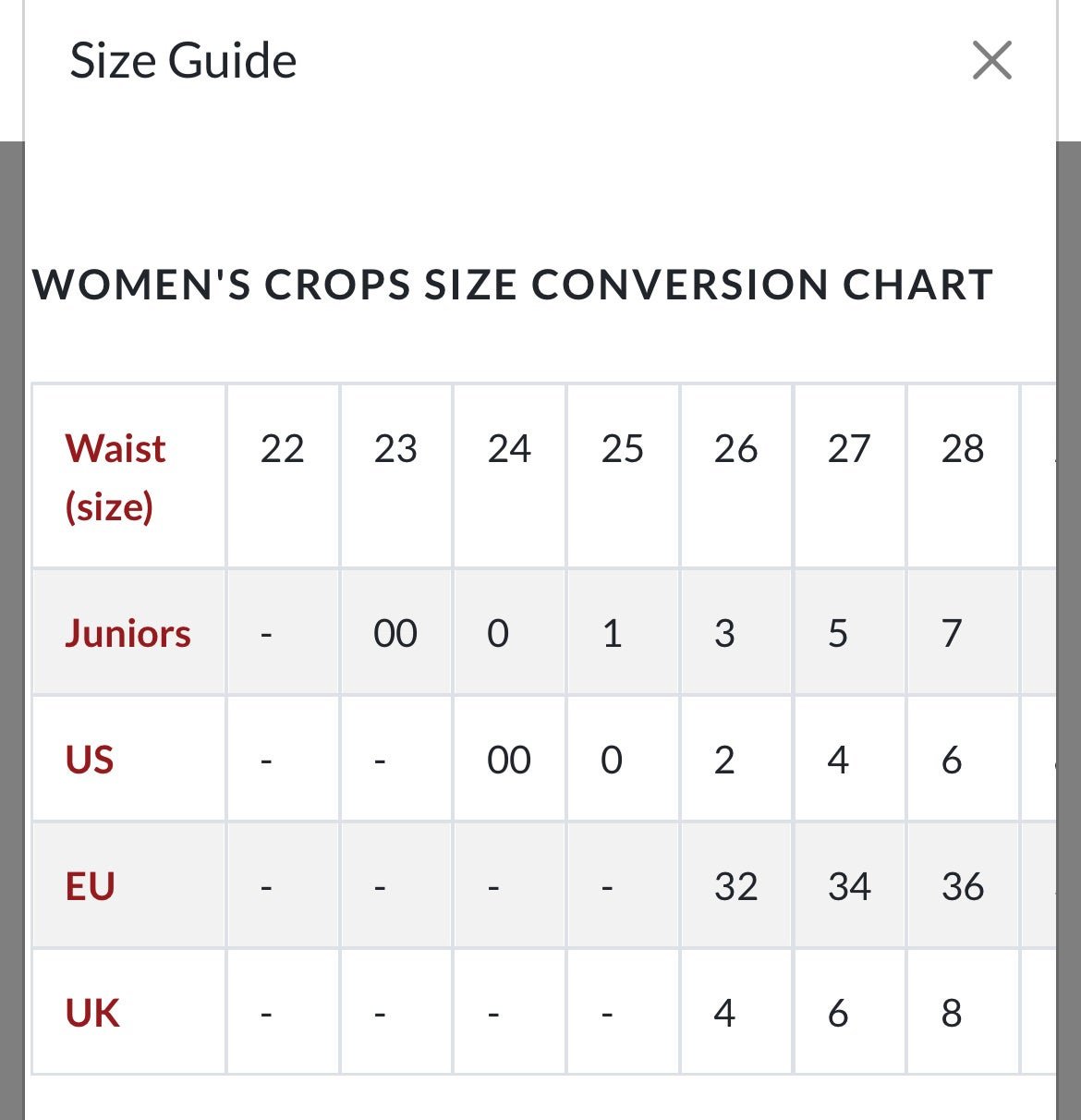
Task: Click the US row label
Action: click(129, 760)
